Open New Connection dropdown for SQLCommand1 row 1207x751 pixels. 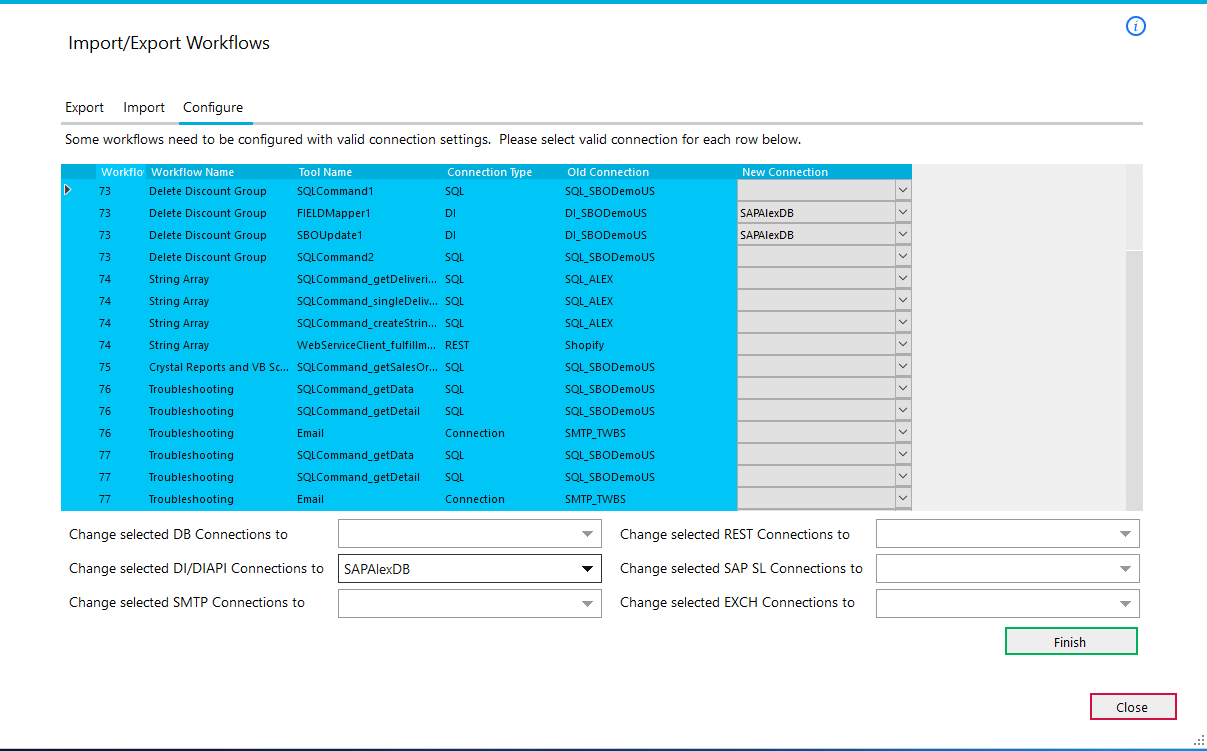[x=903, y=190]
